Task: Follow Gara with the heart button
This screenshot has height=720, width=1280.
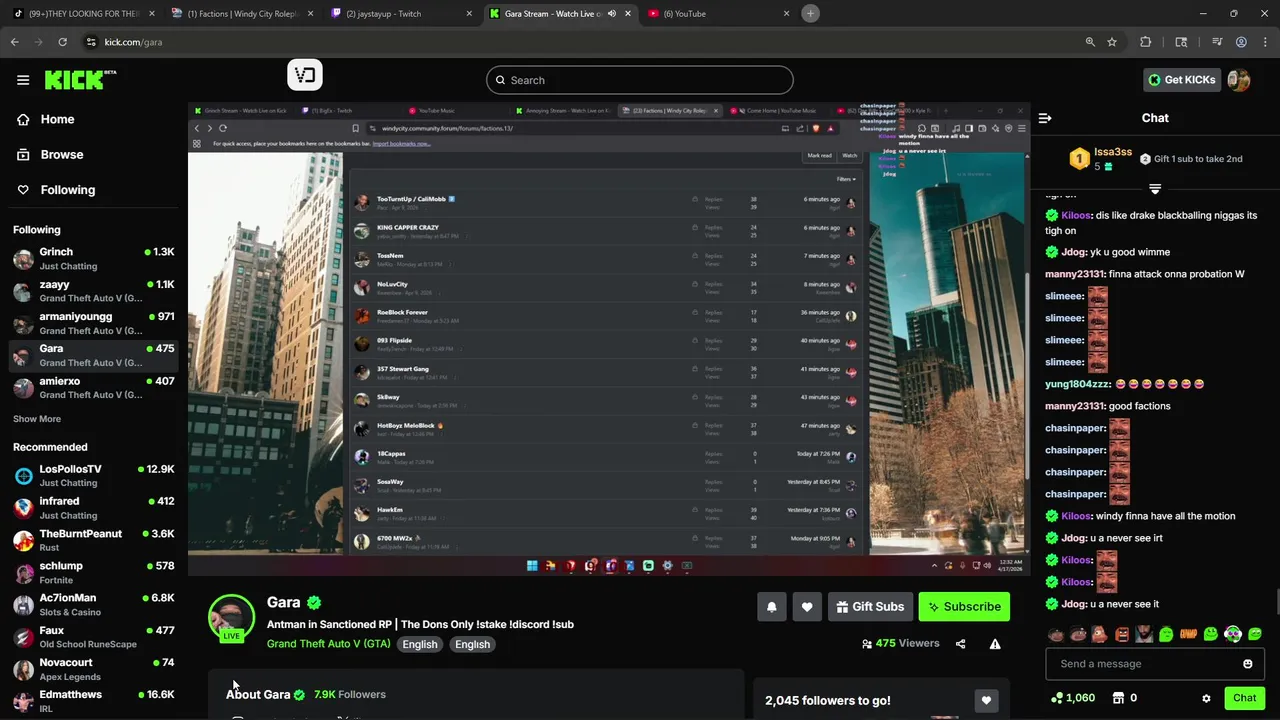Action: pyautogui.click(x=807, y=607)
